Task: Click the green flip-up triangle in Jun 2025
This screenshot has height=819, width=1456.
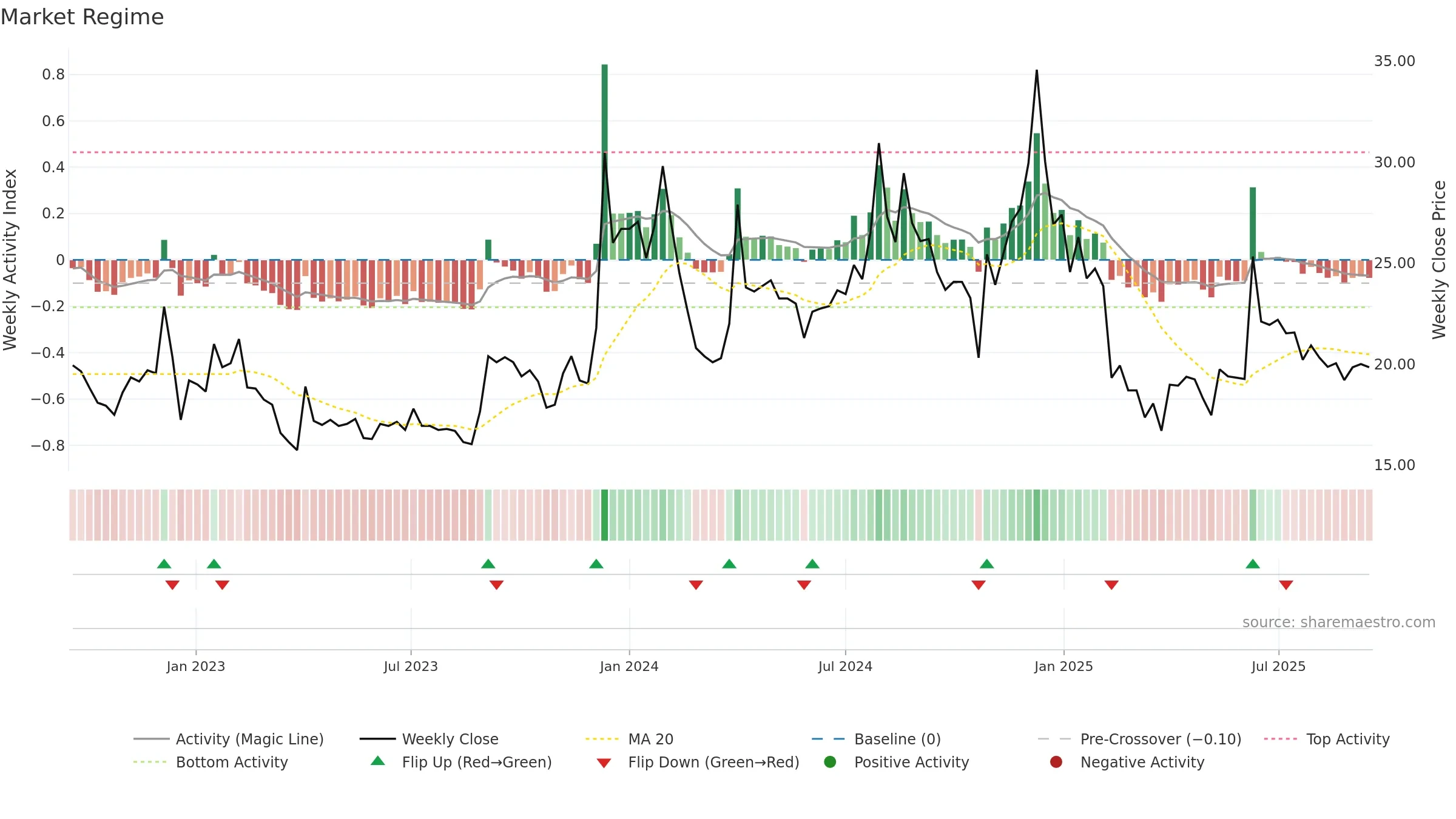Action: tap(1253, 564)
